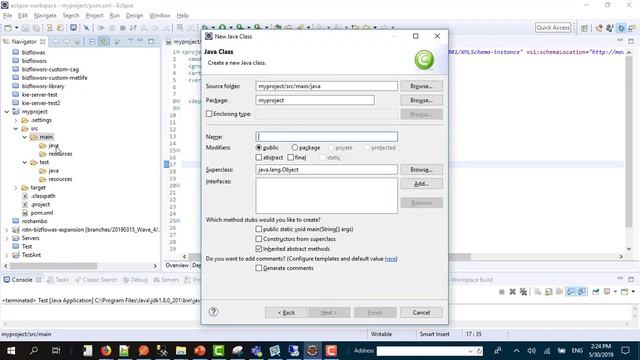Click the 'here' templates link
This screenshot has width=640, height=360.
point(390,258)
